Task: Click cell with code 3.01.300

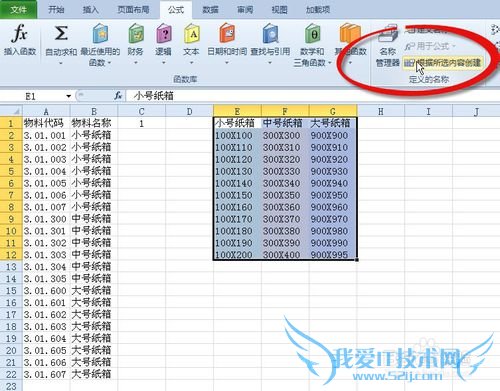Action: pos(46,219)
